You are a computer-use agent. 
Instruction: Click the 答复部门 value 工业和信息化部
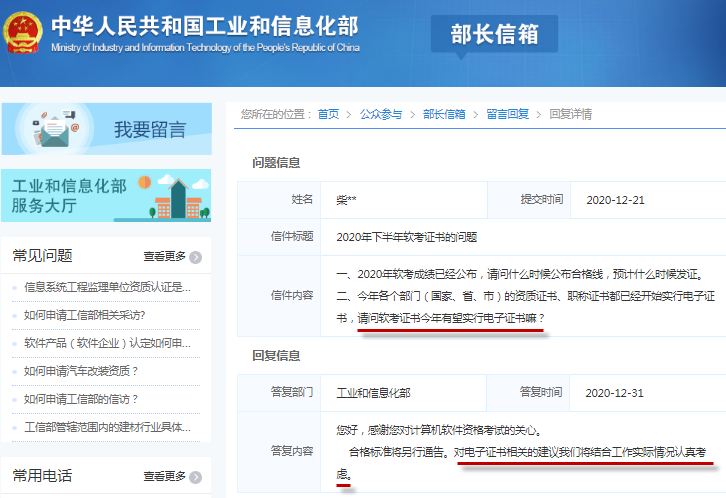[373, 393]
